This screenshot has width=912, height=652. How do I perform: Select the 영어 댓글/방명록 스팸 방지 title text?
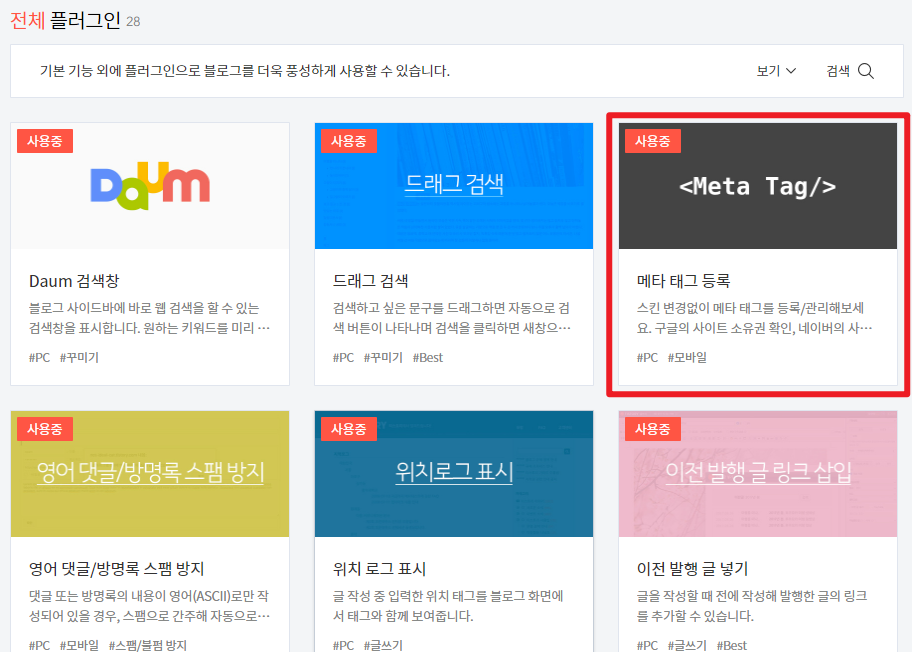coord(116,569)
